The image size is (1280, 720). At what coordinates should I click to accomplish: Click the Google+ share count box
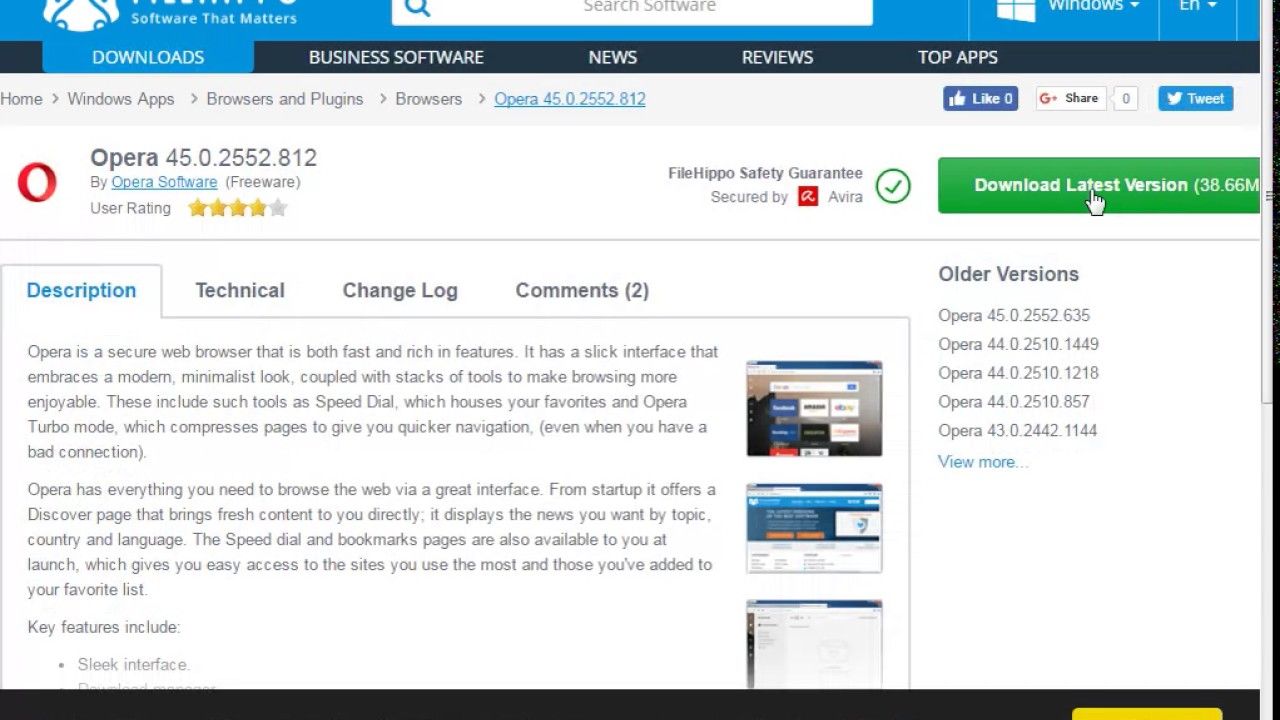point(1126,98)
